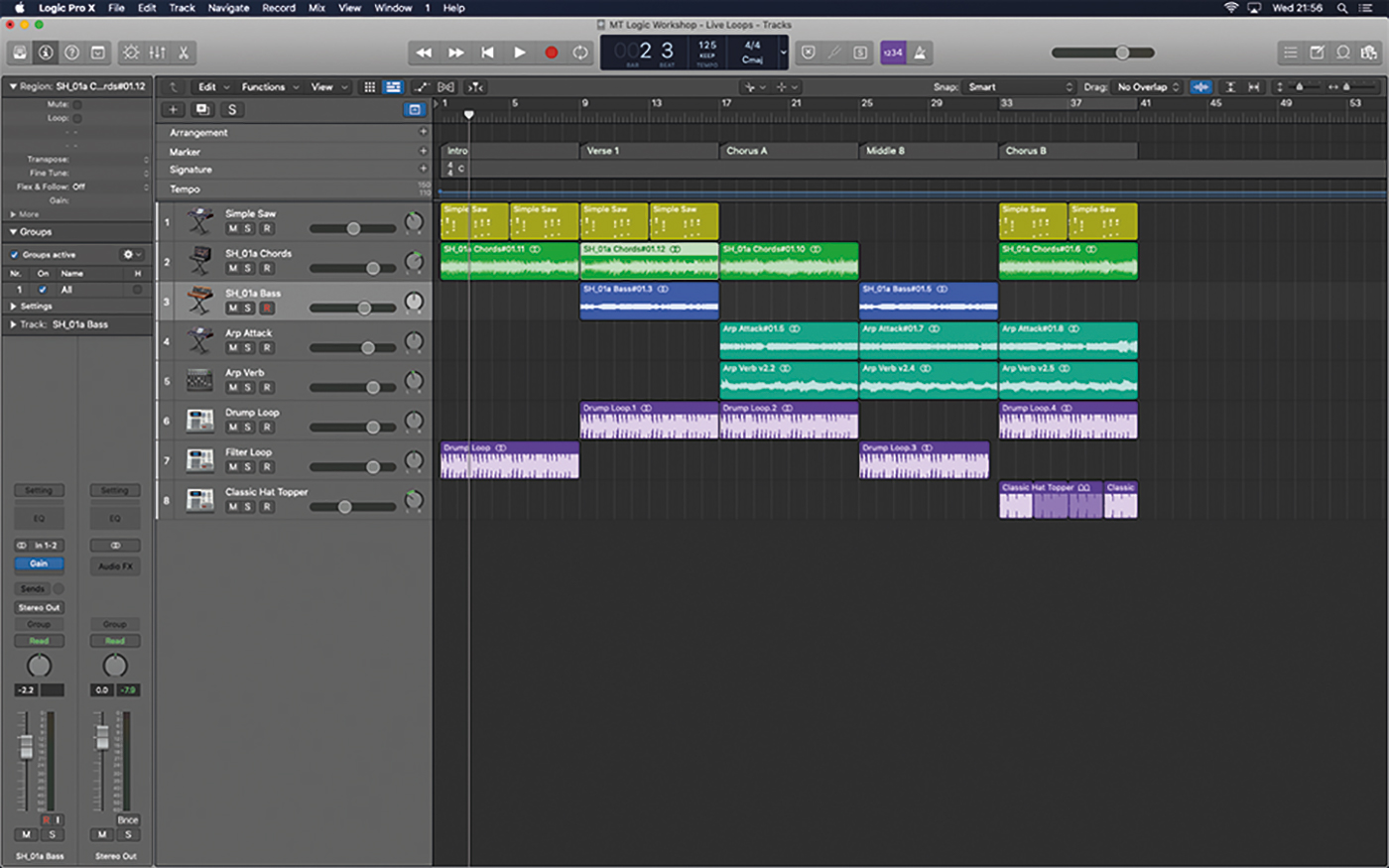Open the Editors scissors icon
The image size is (1389, 868).
click(184, 53)
